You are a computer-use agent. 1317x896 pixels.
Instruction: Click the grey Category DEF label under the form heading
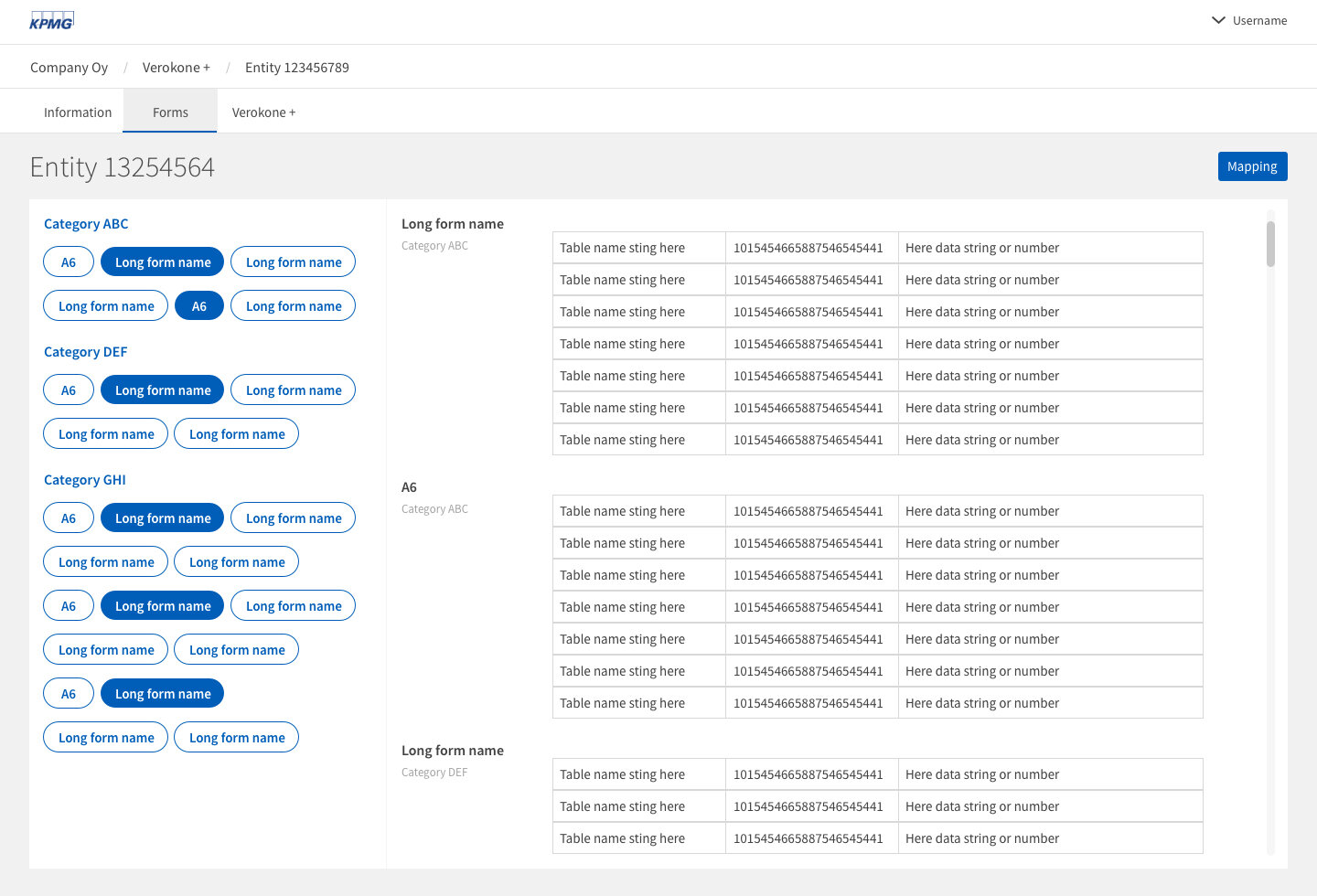click(434, 773)
